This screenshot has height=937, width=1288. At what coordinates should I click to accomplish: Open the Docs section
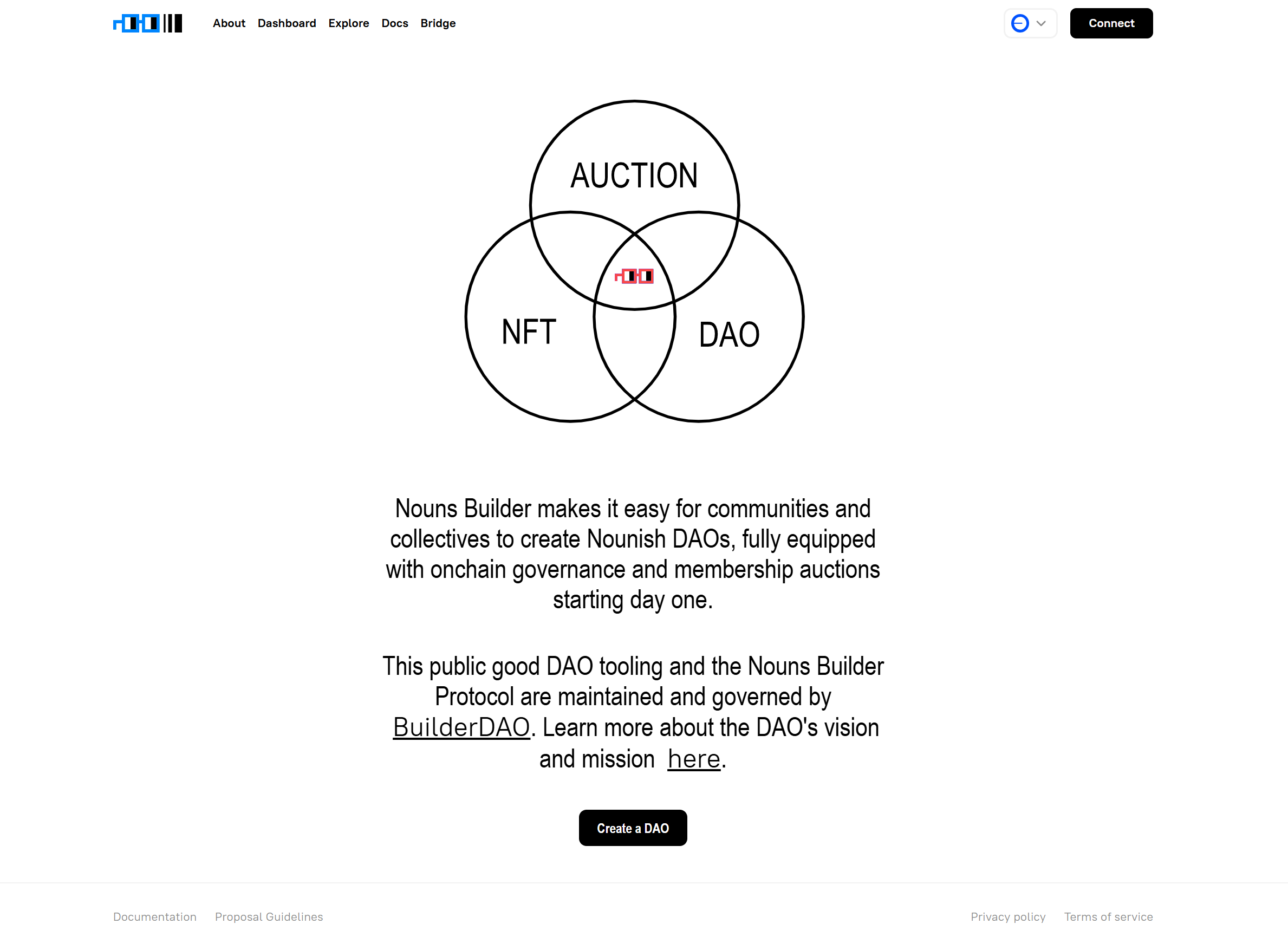coord(394,23)
